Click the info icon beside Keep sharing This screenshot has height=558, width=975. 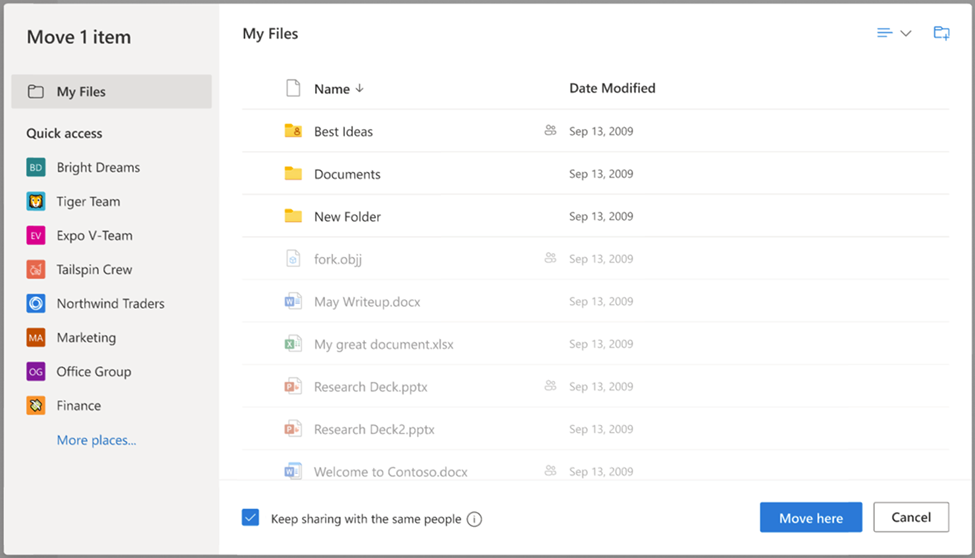click(474, 519)
